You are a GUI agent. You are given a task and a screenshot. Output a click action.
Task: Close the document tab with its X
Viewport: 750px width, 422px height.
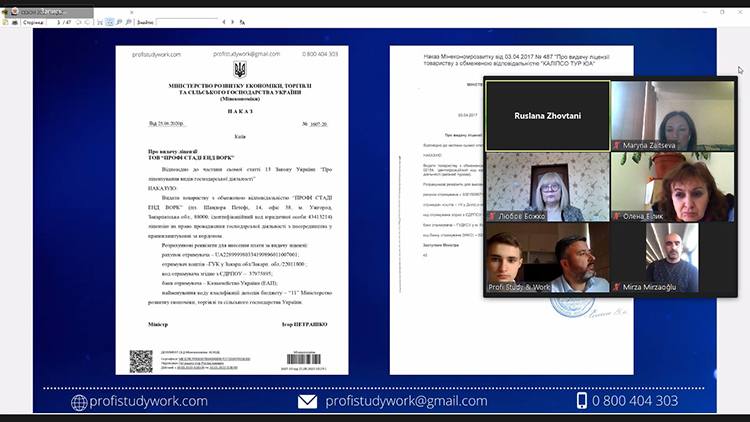tap(132, 12)
